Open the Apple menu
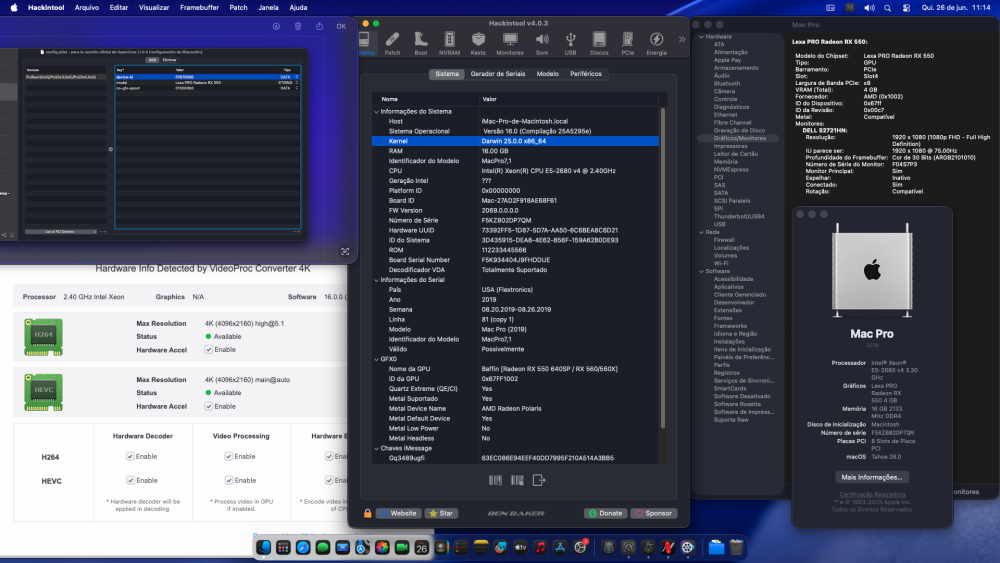Screen dimensions: 1000x563 click(13, 8)
